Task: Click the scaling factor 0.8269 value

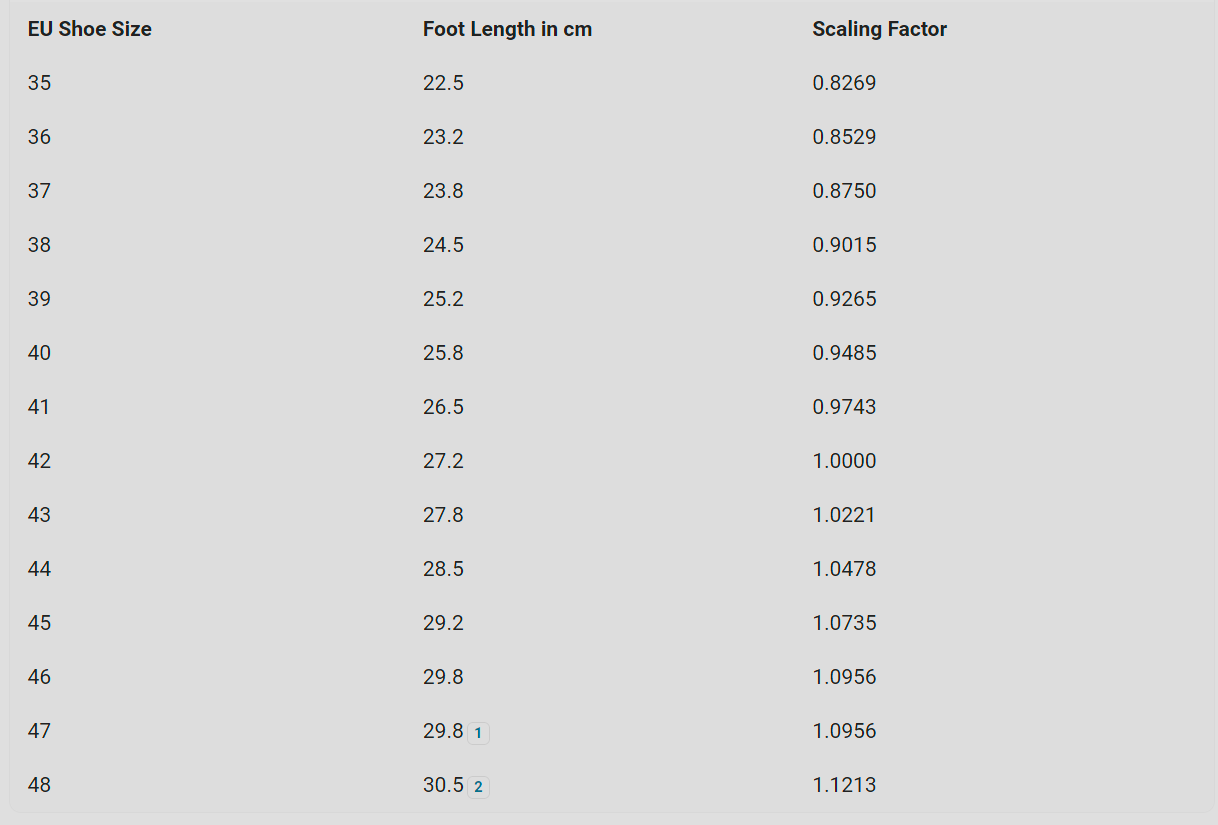Action: (844, 83)
